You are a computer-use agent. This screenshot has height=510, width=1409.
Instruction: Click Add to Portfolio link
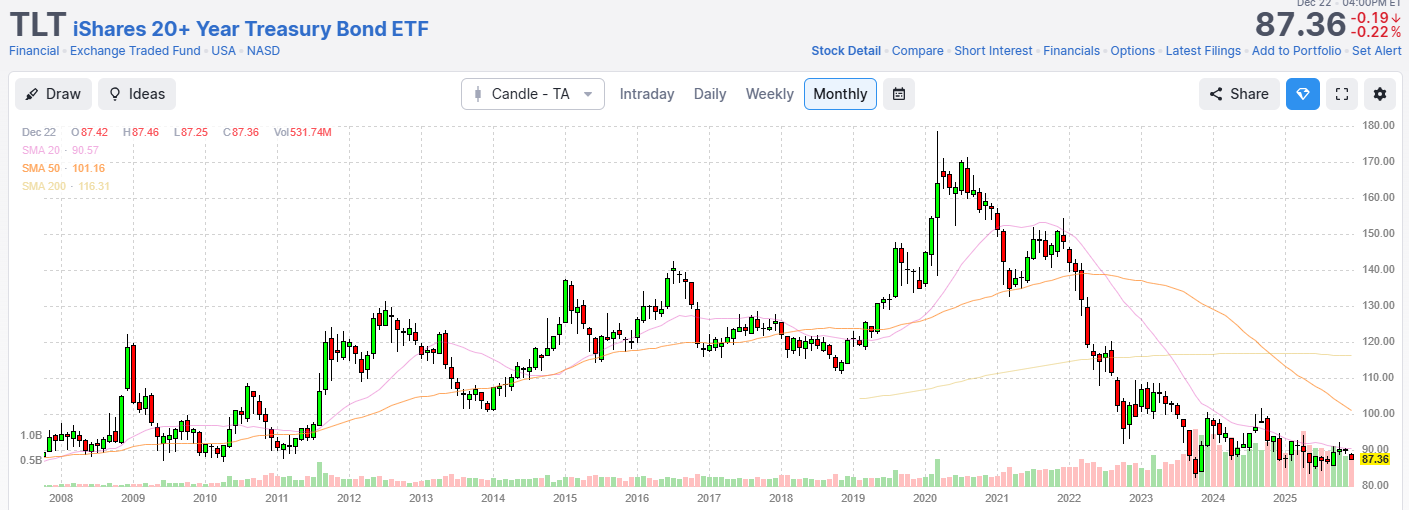point(1296,51)
